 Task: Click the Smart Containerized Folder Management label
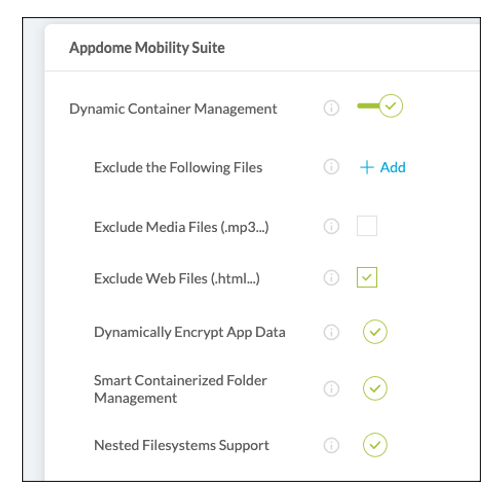(180, 389)
